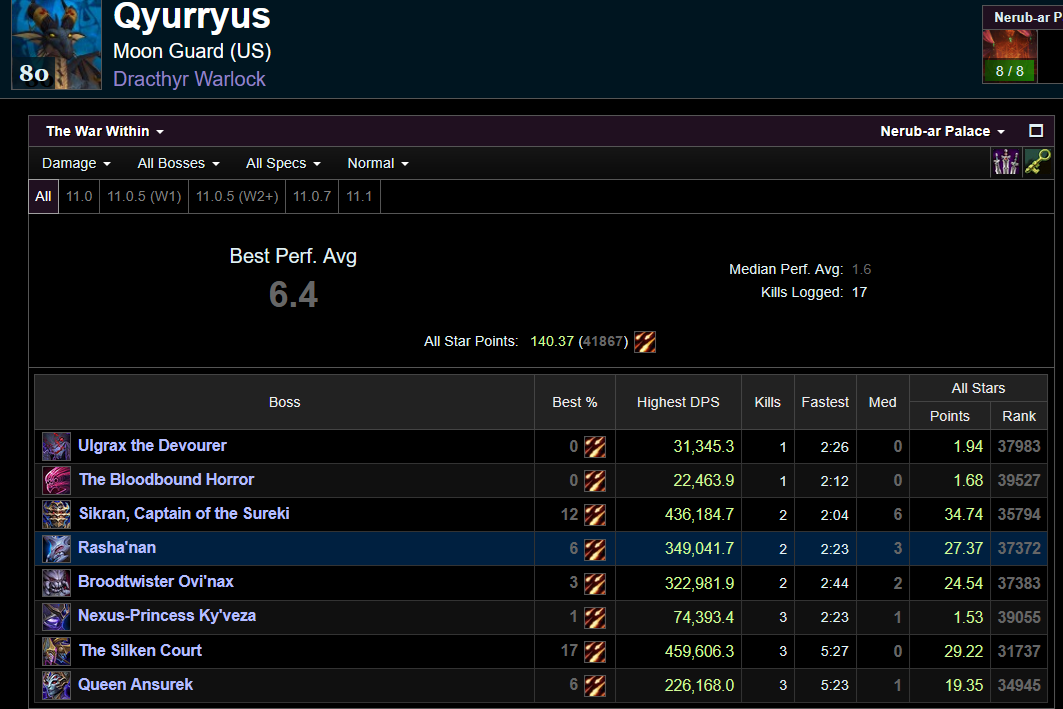Viewport: 1063px width, 709px height.
Task: Open Broodtwister Ovi'nax link
Action: 156,582
